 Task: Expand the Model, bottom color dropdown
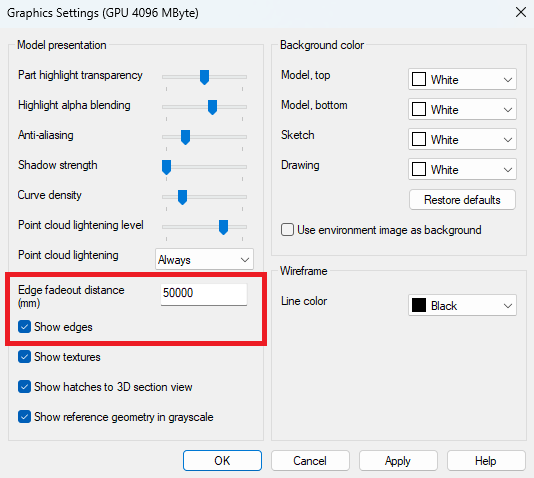click(x=462, y=109)
